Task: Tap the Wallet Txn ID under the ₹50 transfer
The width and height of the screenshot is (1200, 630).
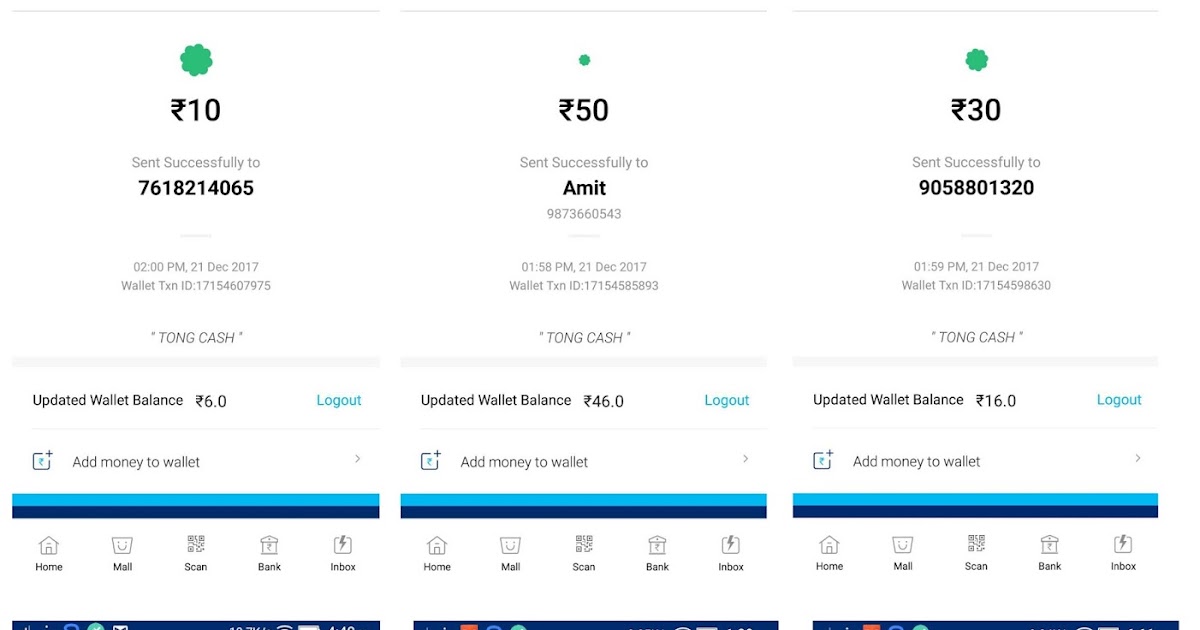Action: 583,285
